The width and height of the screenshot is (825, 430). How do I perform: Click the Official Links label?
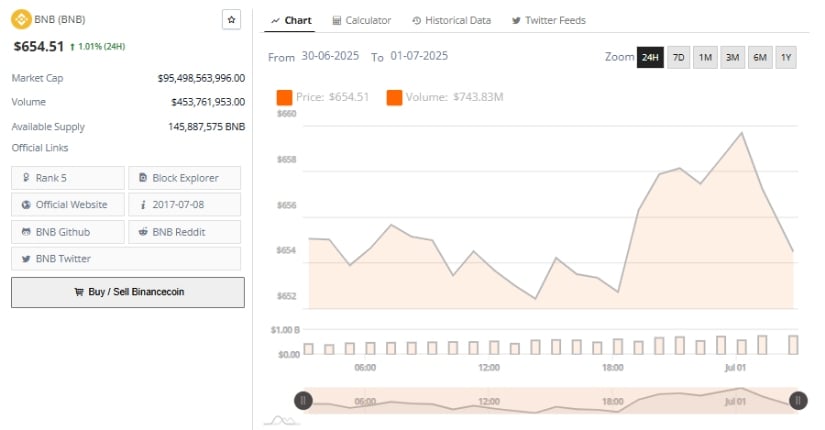[40, 148]
